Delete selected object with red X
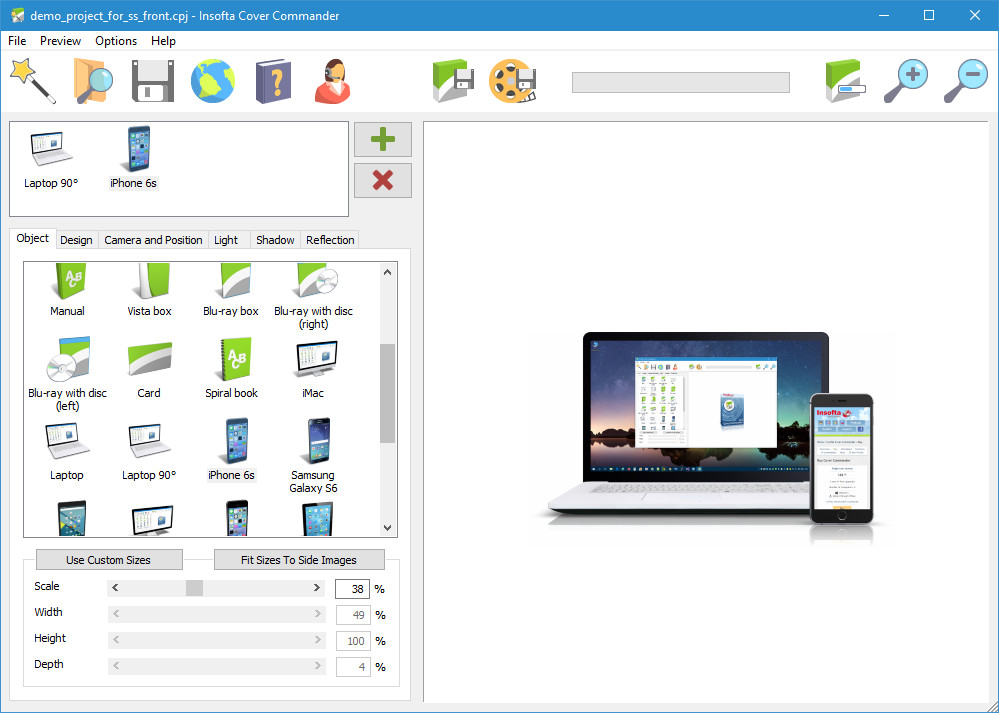This screenshot has width=999, height=713. click(x=383, y=180)
